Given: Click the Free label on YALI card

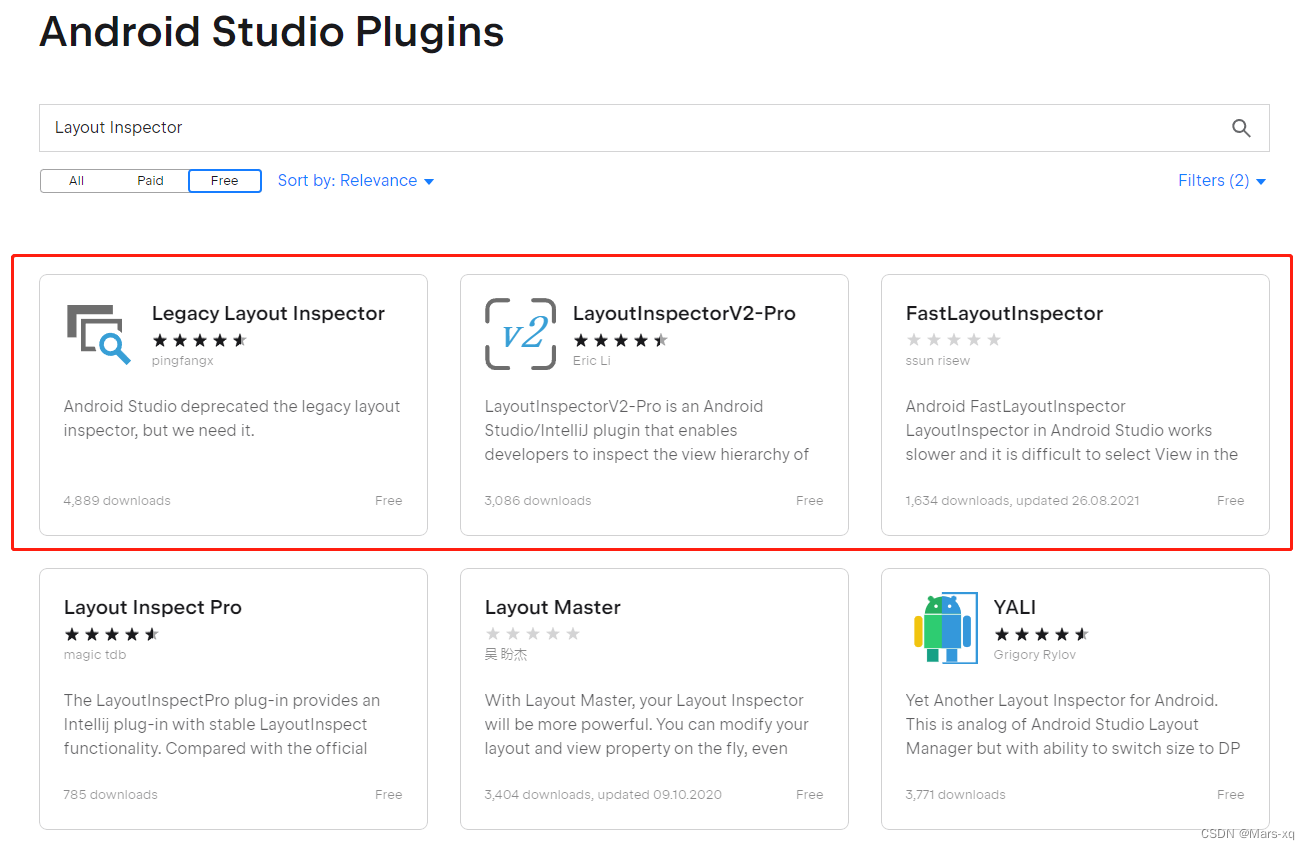Looking at the screenshot, I should [1231, 795].
